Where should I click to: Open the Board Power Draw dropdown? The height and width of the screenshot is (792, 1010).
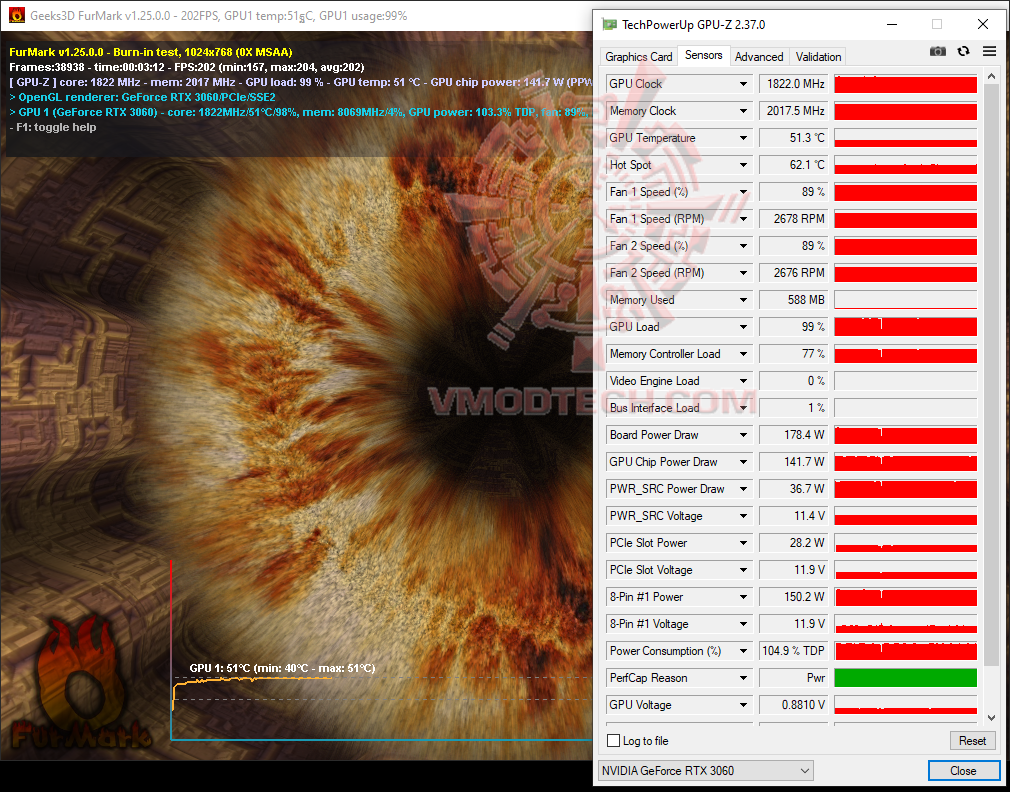pyautogui.click(x=743, y=435)
